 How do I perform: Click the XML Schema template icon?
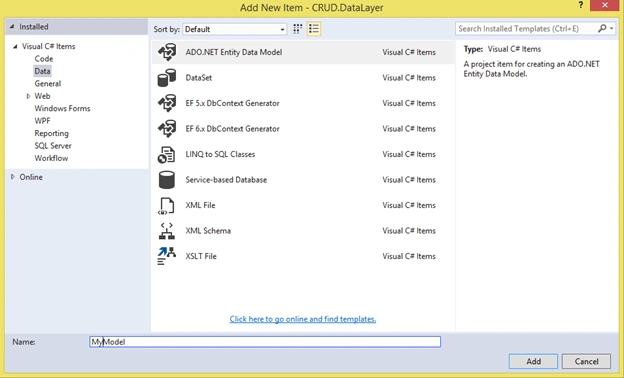click(x=167, y=231)
